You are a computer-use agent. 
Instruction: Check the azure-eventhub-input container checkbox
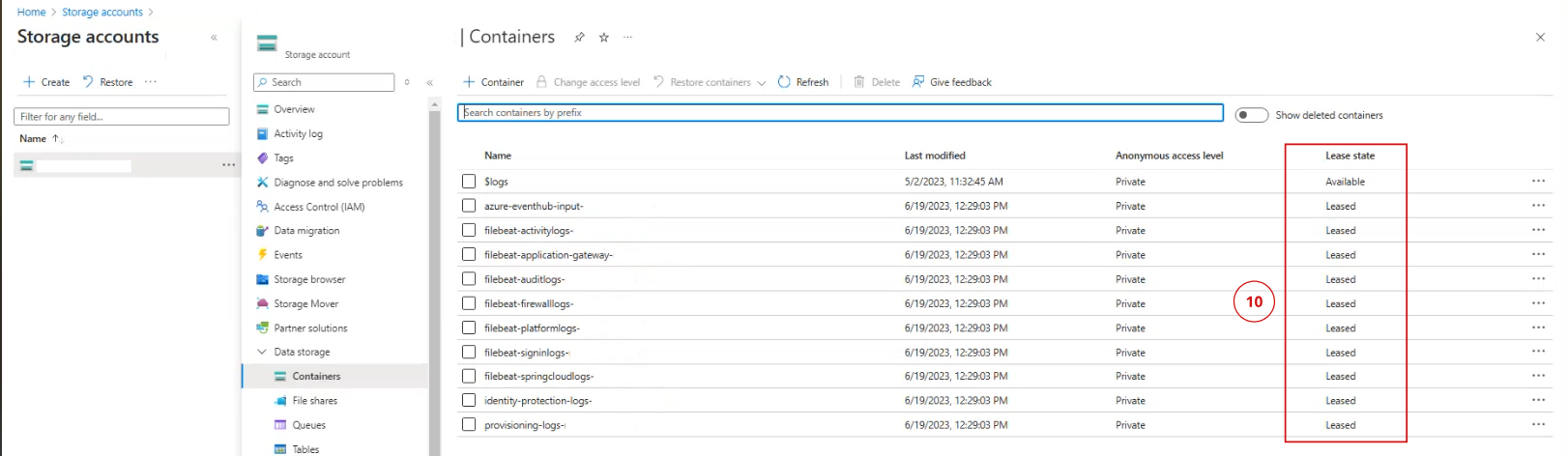[x=469, y=206]
